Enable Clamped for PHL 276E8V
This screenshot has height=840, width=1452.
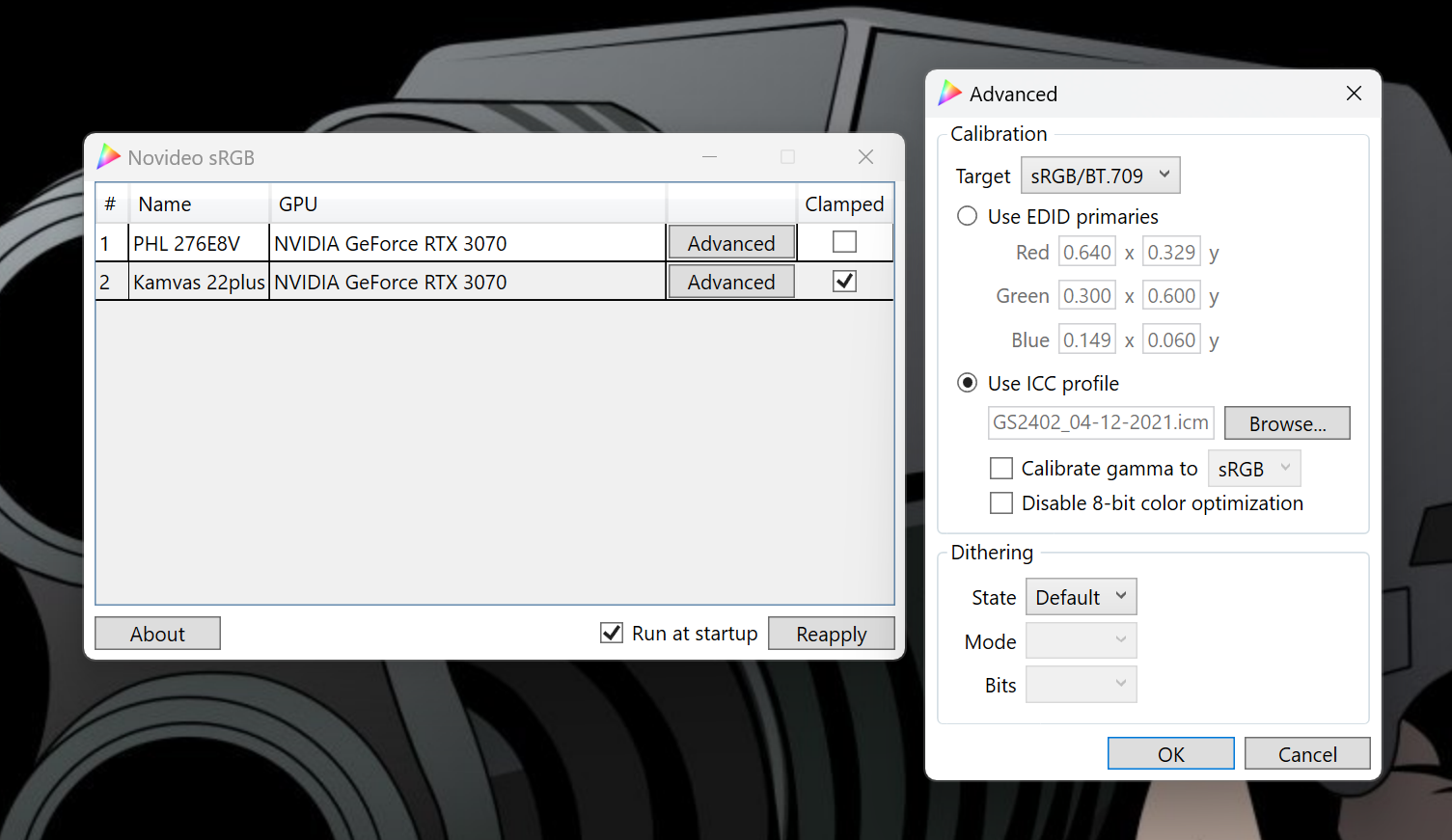click(x=844, y=242)
